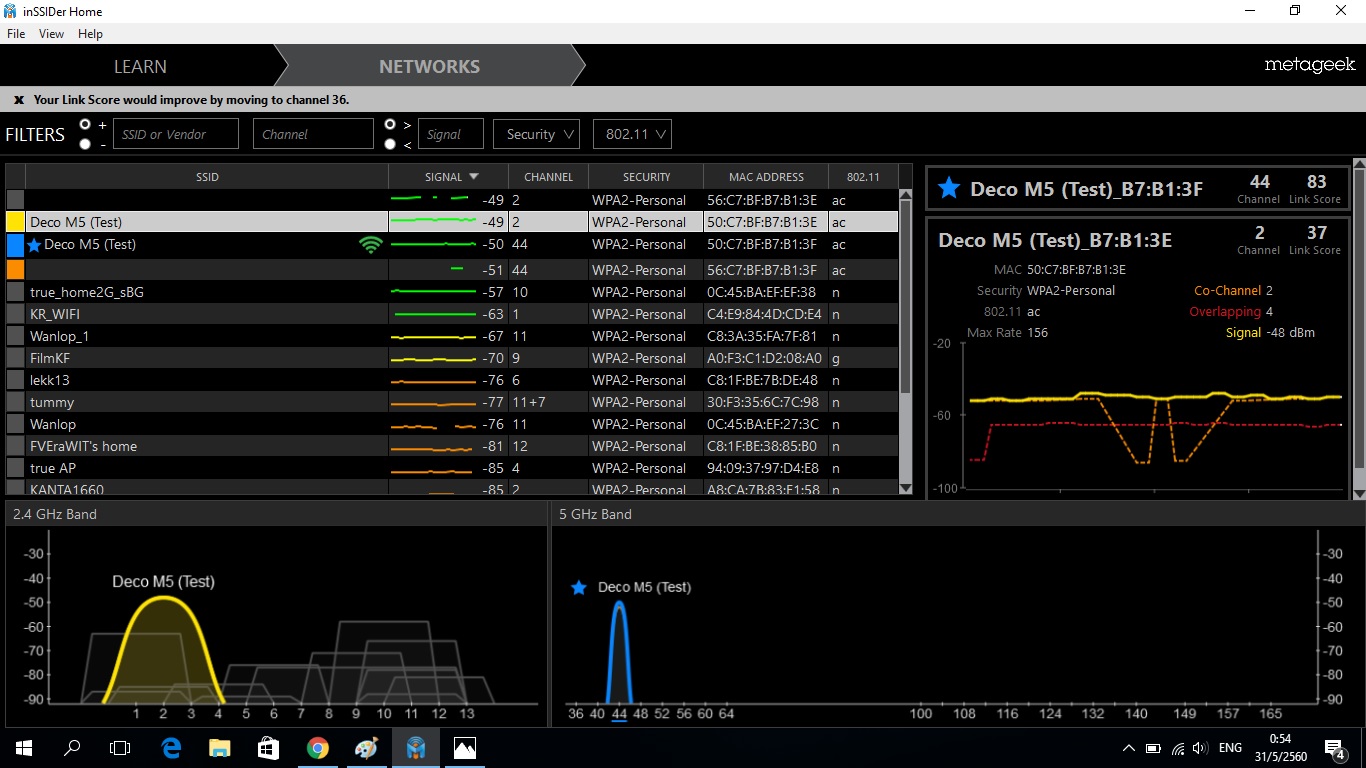Click the Channel filter input box
The image size is (1366, 768).
313,134
